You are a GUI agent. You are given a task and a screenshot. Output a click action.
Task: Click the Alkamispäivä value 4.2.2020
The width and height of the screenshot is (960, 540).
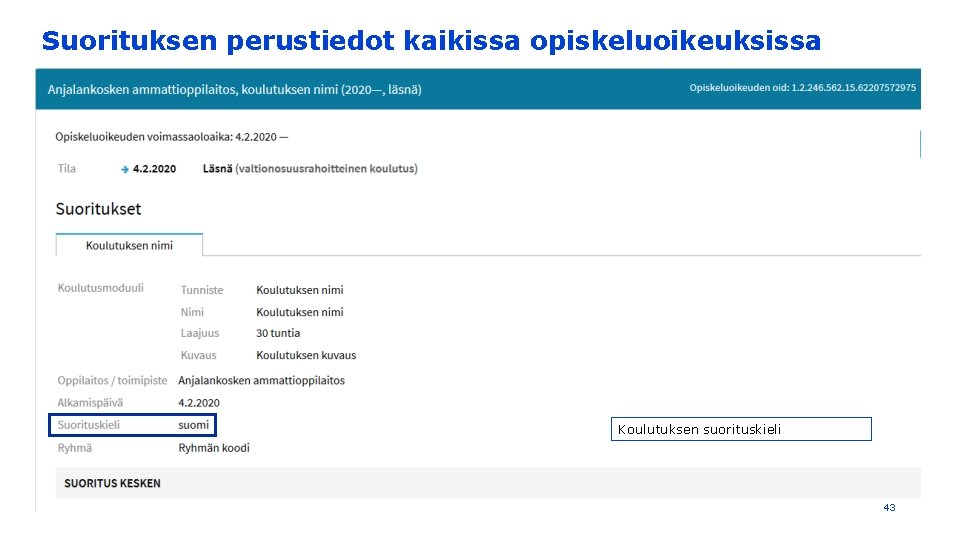(x=199, y=403)
